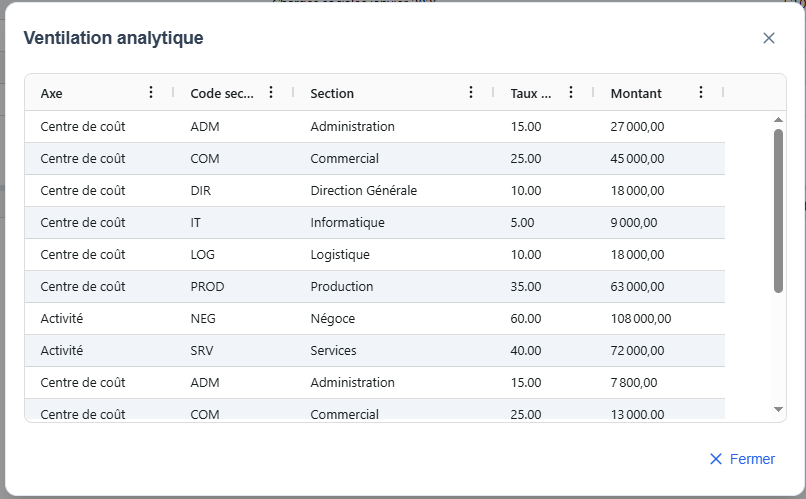Sort by the Montant column header
806x499 pixels.
(x=636, y=93)
